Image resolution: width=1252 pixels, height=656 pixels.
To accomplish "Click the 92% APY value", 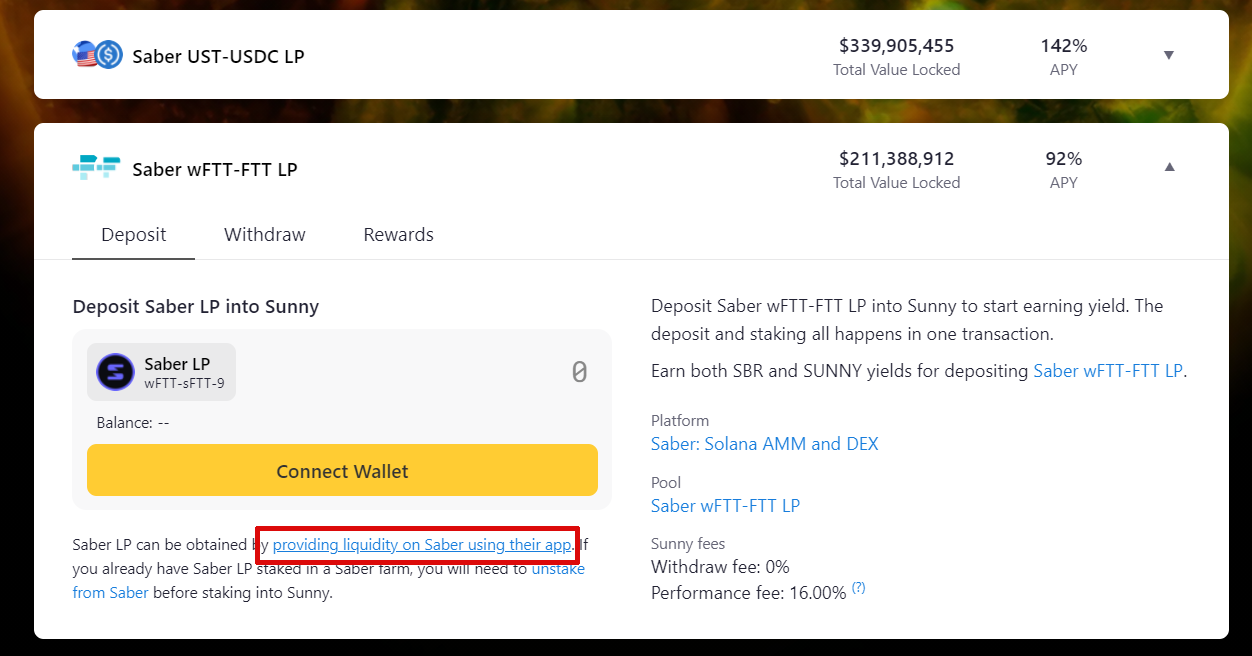I will pyautogui.click(x=1064, y=159).
